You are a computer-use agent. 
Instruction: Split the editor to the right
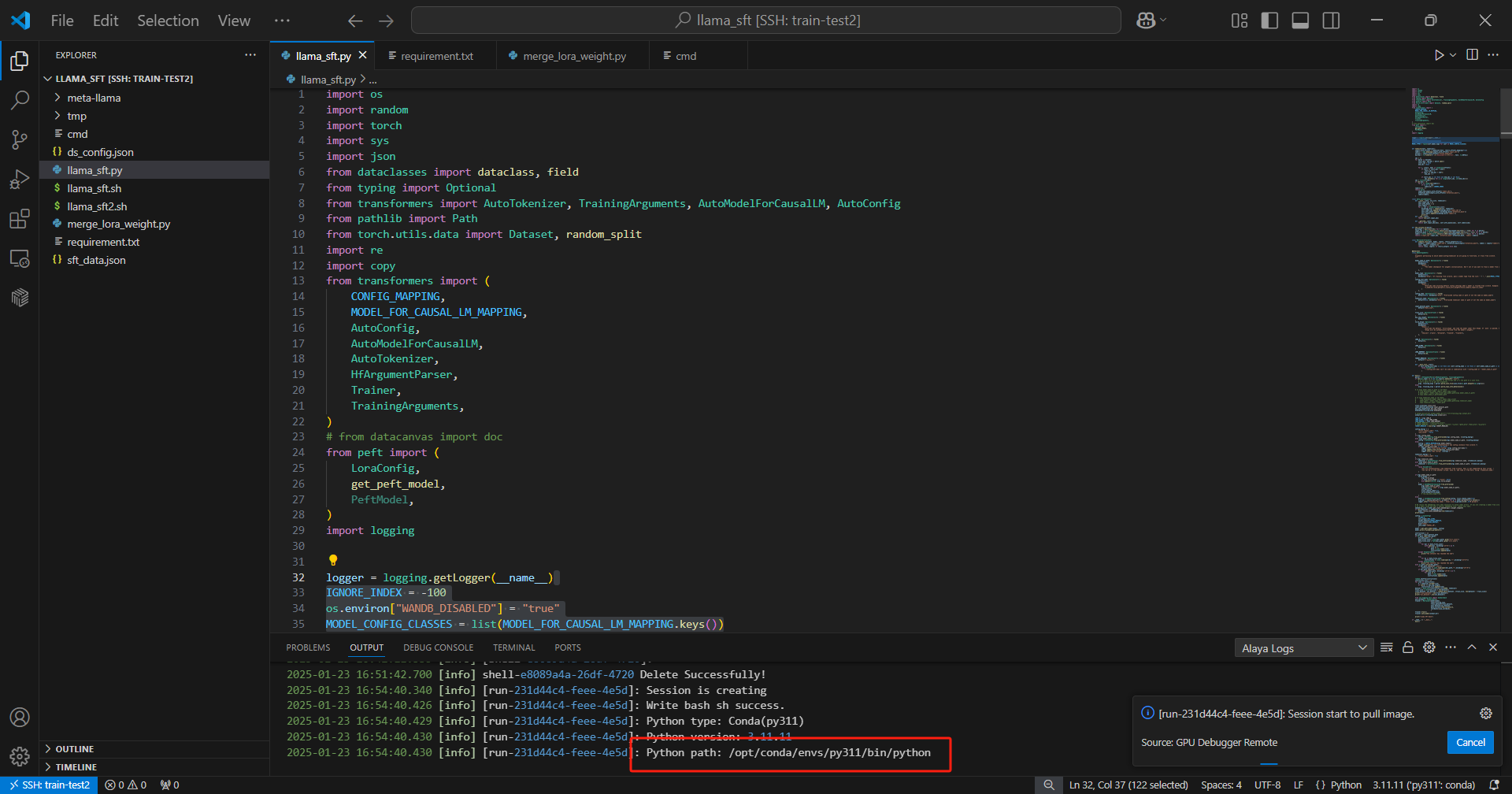point(1472,55)
